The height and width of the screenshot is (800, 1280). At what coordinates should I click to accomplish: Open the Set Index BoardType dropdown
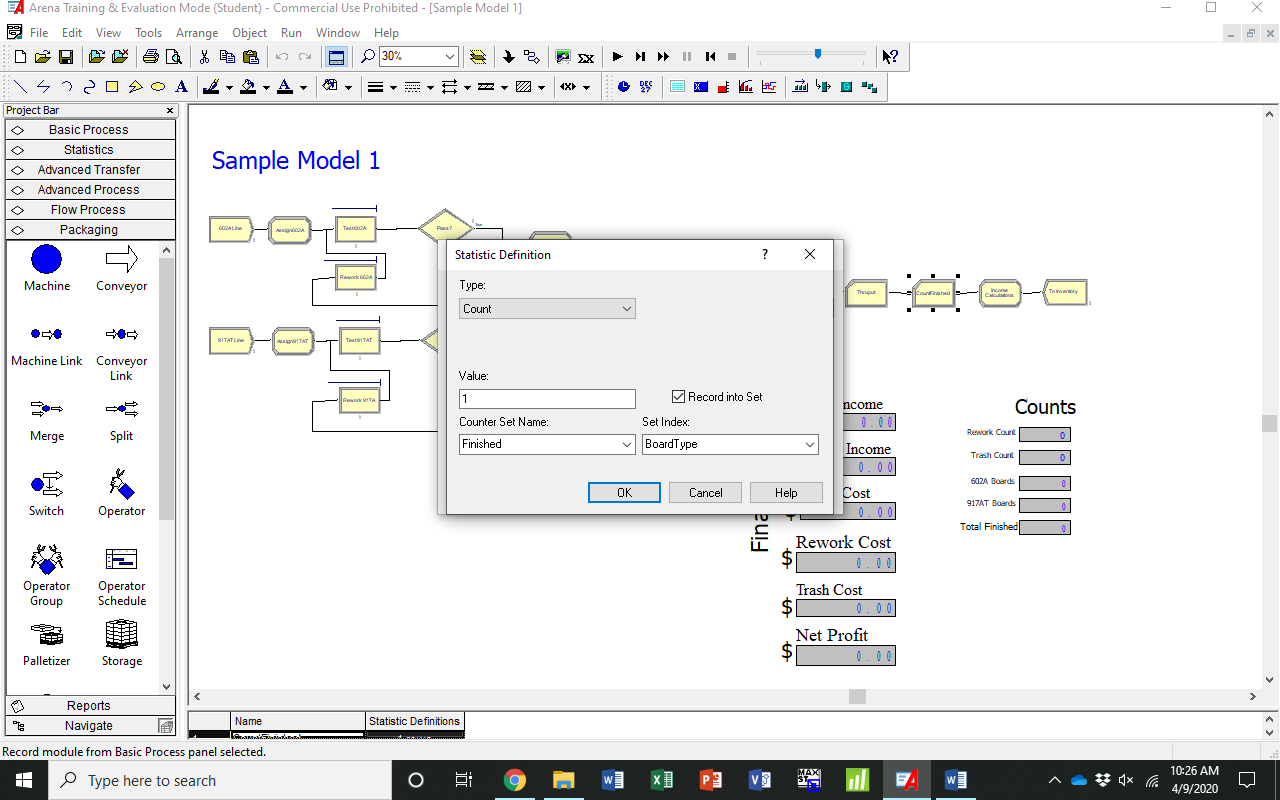click(x=730, y=444)
